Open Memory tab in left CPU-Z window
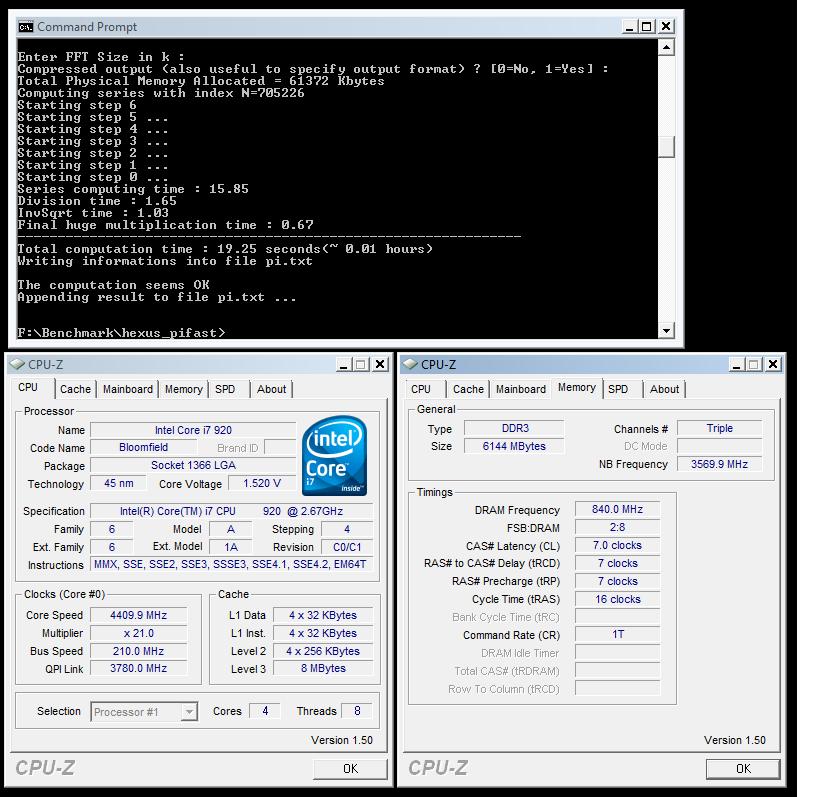The image size is (840, 797). pos(183,389)
